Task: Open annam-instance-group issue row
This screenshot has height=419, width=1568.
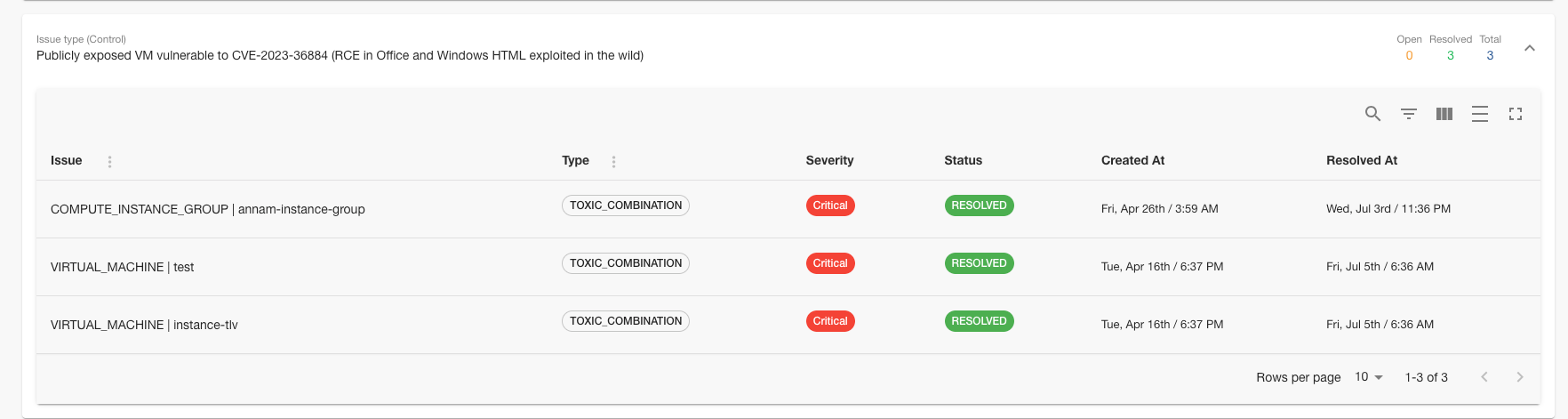Action: coord(208,209)
